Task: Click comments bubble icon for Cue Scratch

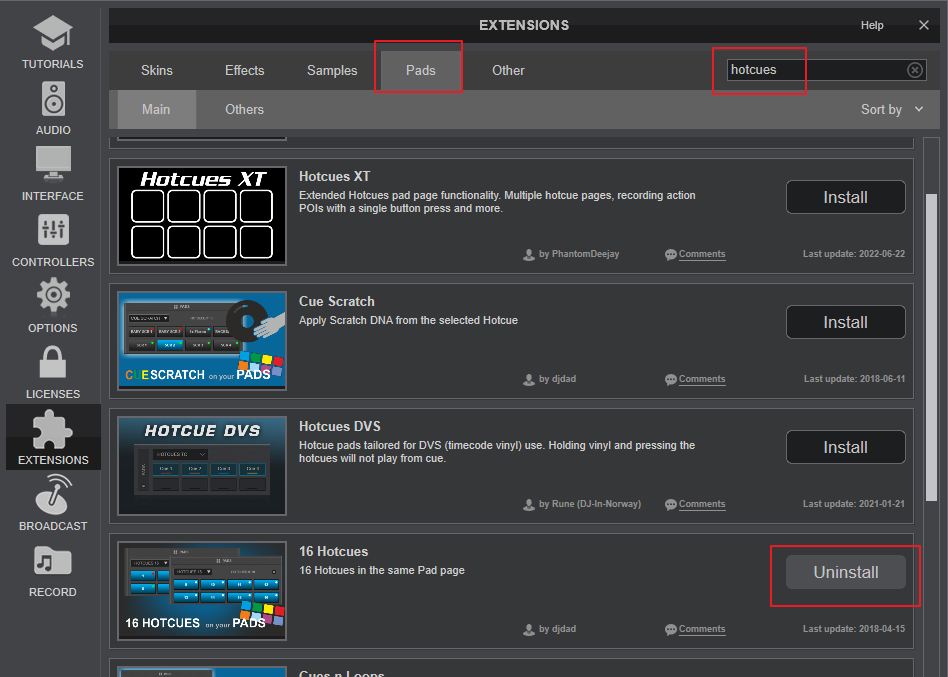Action: (670, 380)
